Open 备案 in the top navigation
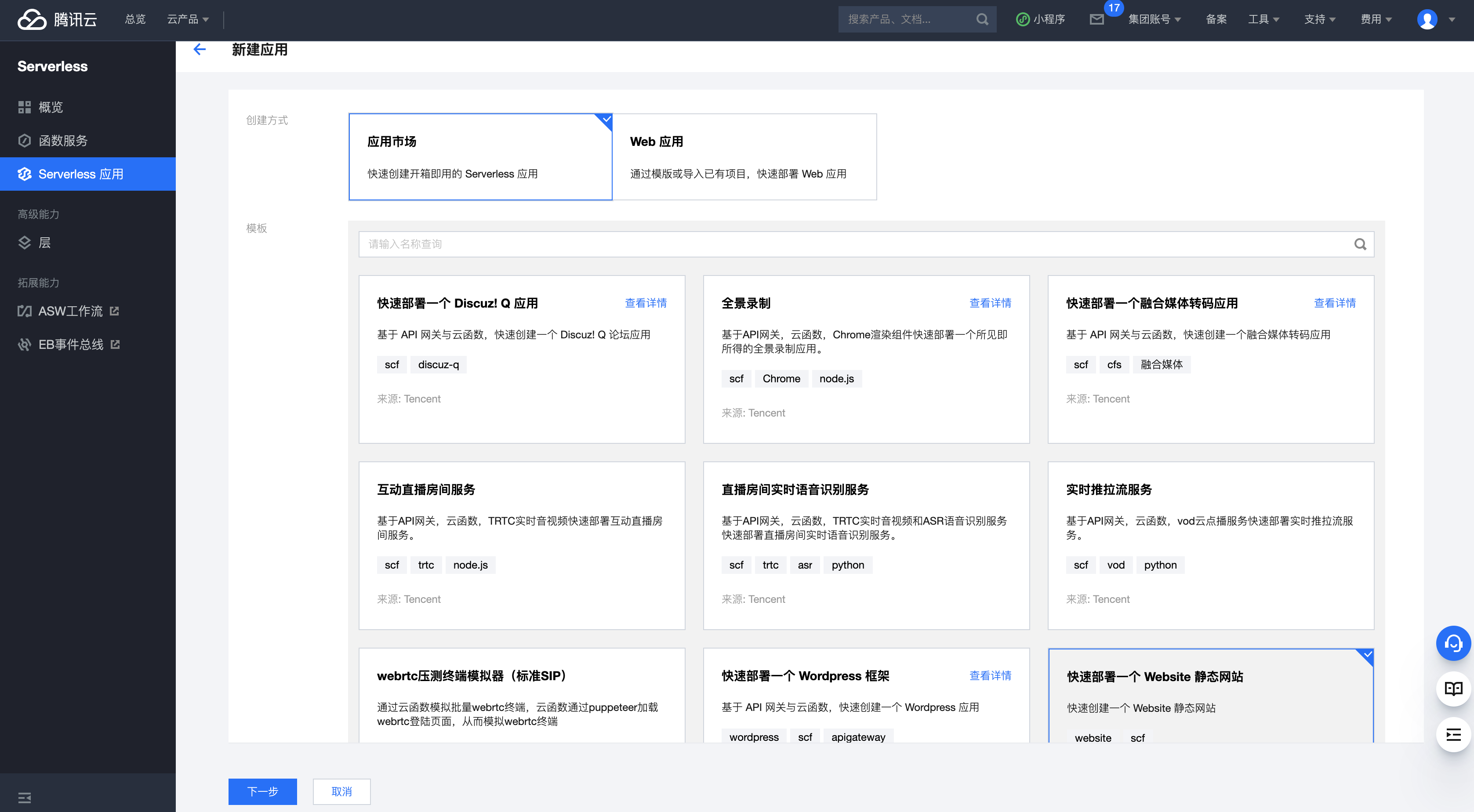Image resolution: width=1474 pixels, height=812 pixels. tap(1216, 19)
